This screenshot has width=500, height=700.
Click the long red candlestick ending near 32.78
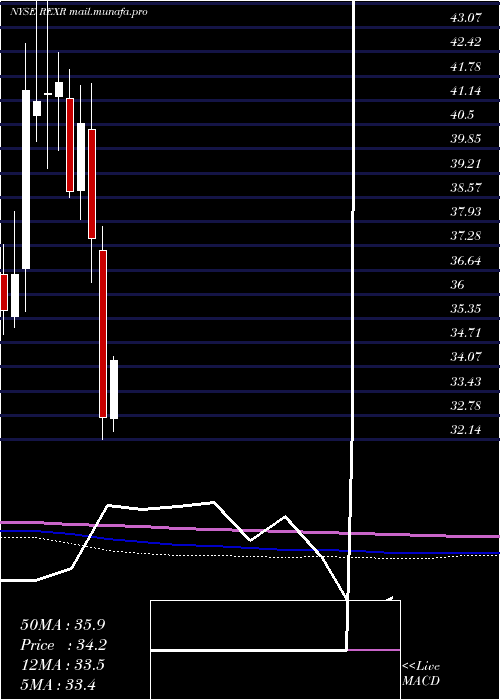[103, 334]
